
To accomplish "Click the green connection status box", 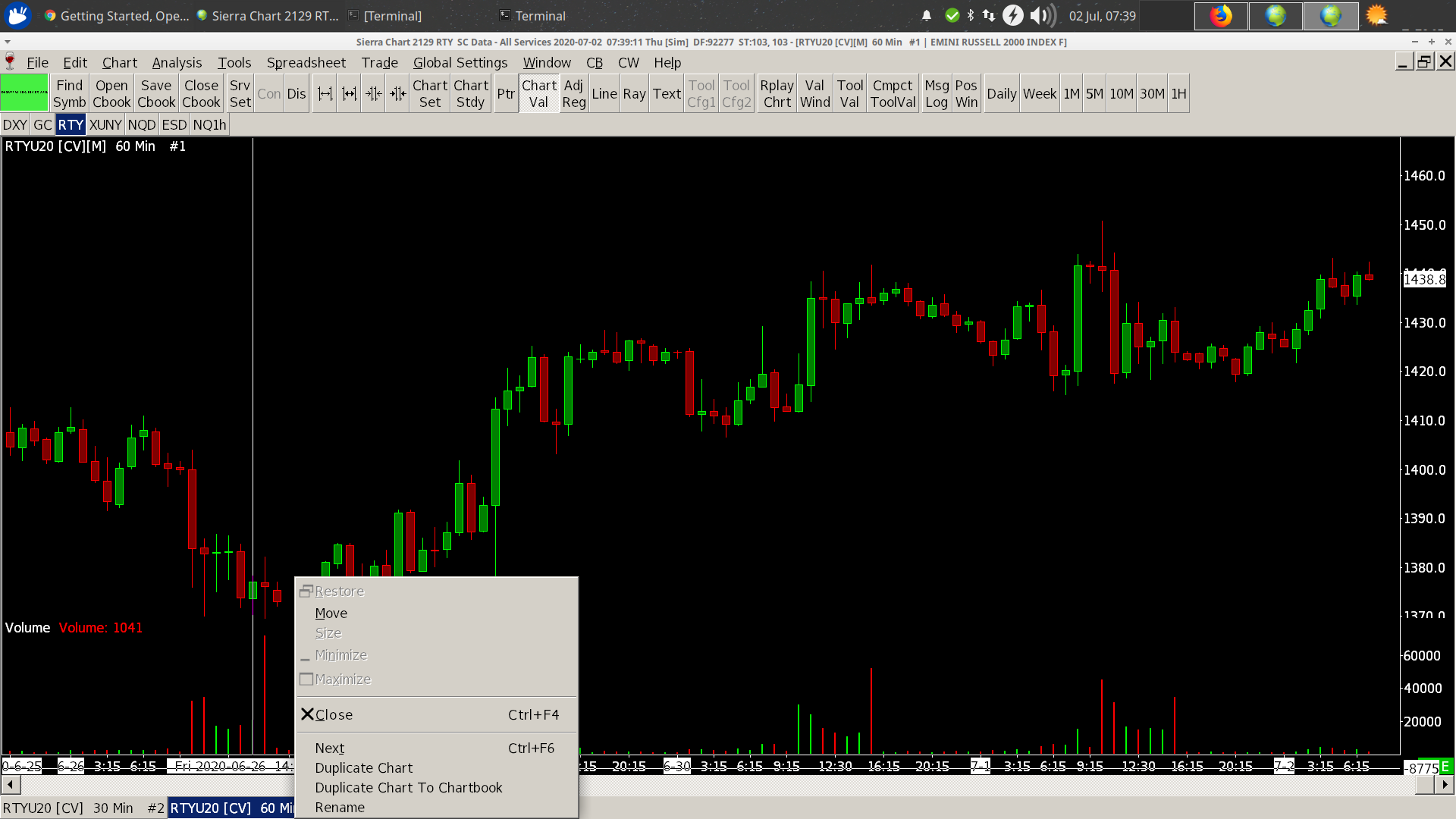I will click(x=24, y=93).
